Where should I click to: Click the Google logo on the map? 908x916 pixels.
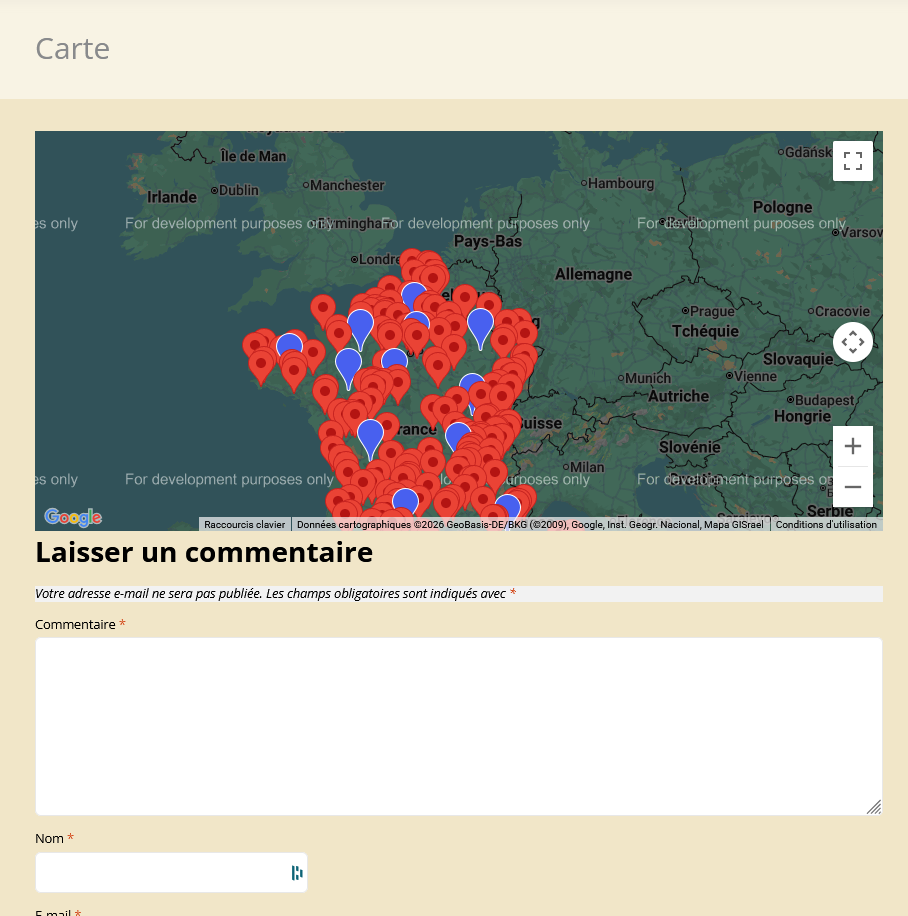pyautogui.click(x=73, y=517)
